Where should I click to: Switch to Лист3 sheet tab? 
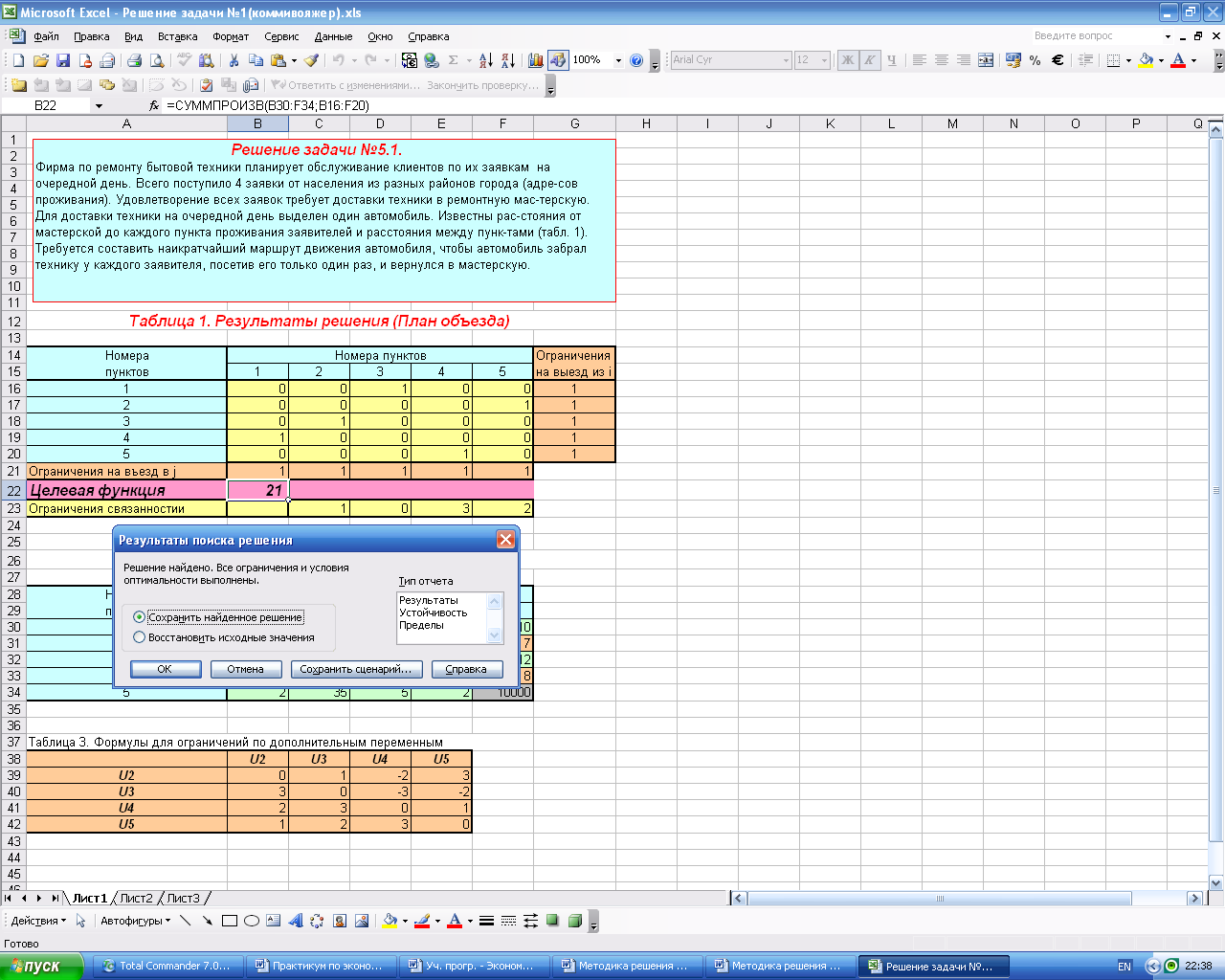tap(183, 898)
